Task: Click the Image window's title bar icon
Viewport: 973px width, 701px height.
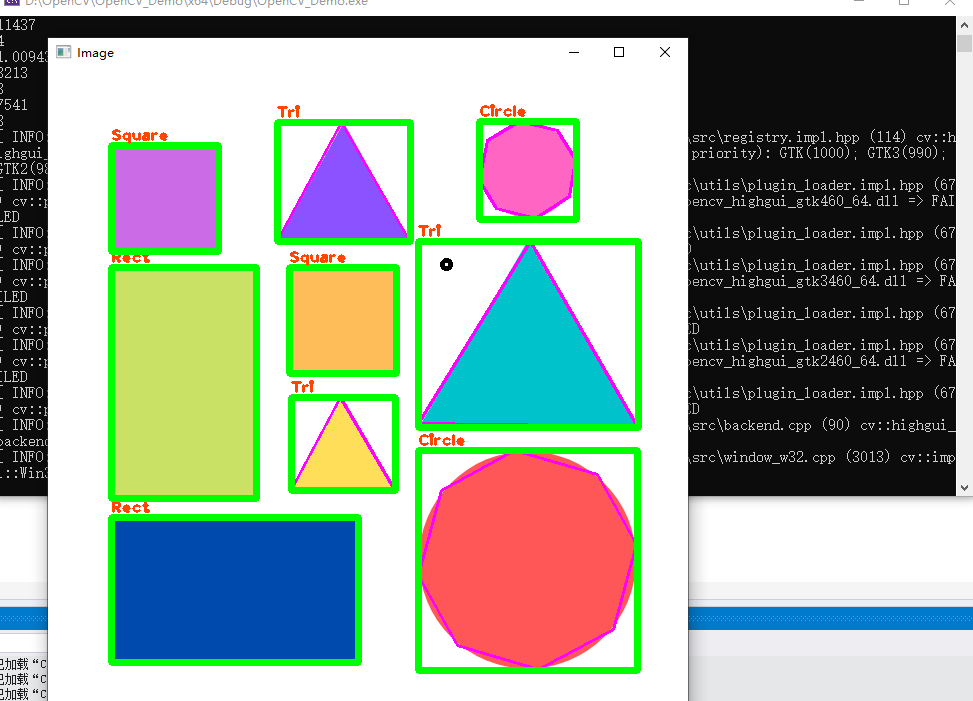Action: (x=63, y=52)
